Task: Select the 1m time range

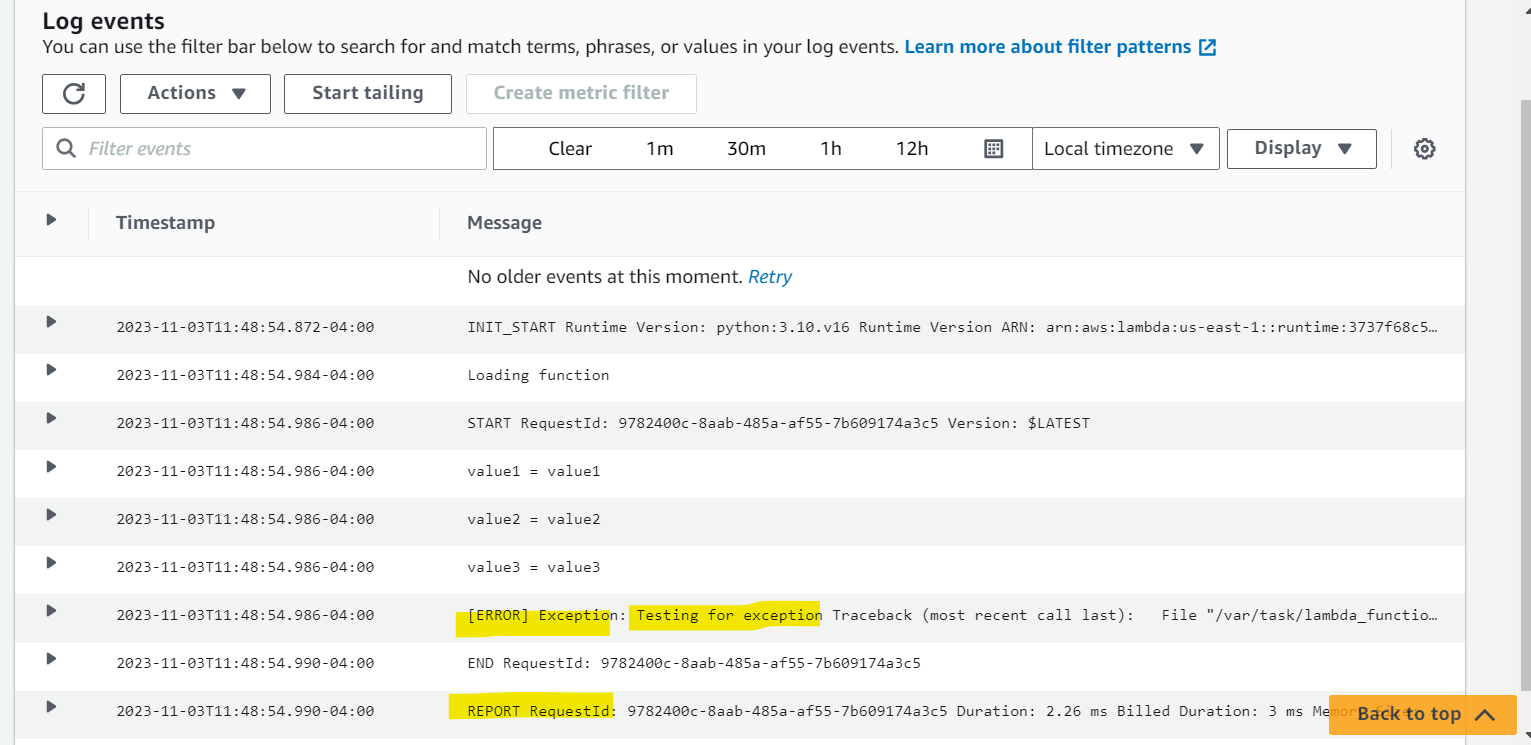Action: coord(659,148)
